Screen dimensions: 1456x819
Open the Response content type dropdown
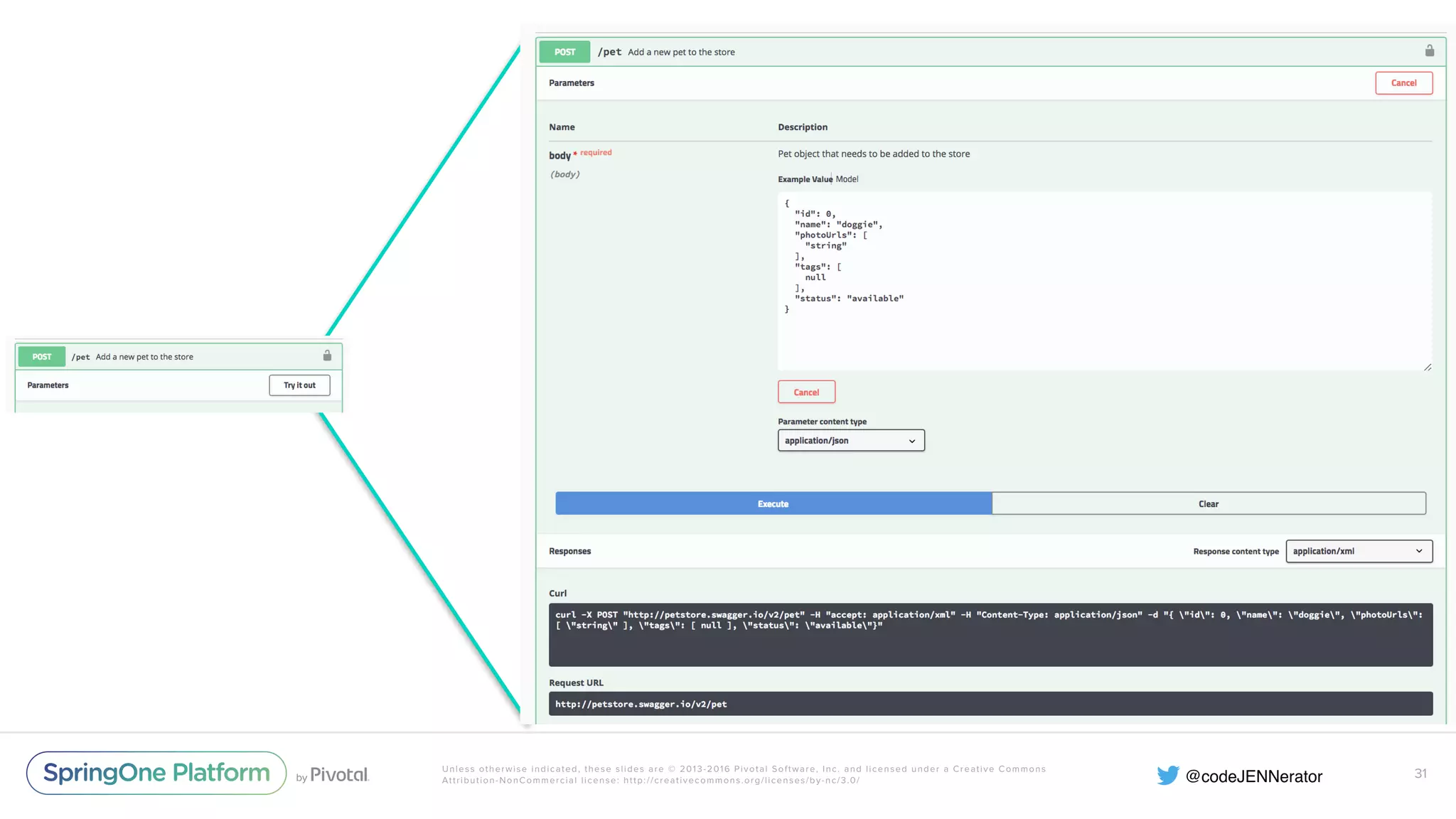pyautogui.click(x=1359, y=551)
